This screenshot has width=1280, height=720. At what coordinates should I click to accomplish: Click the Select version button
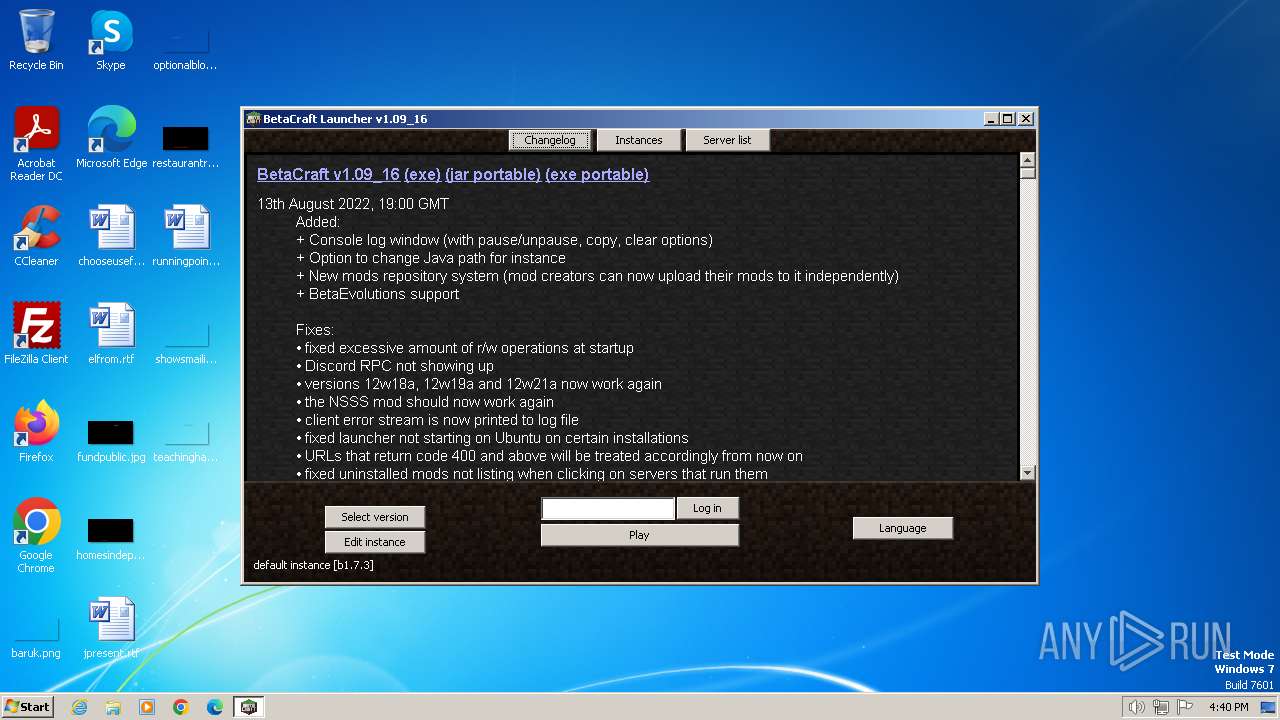coord(375,517)
